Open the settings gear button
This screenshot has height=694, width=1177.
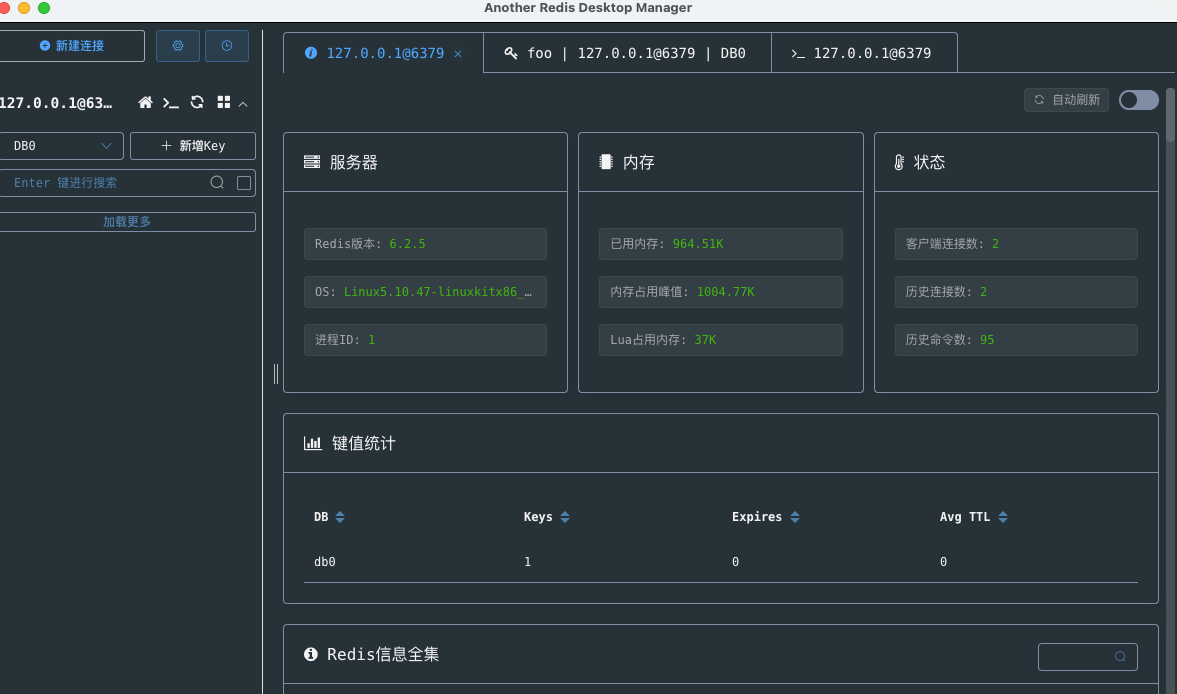178,46
